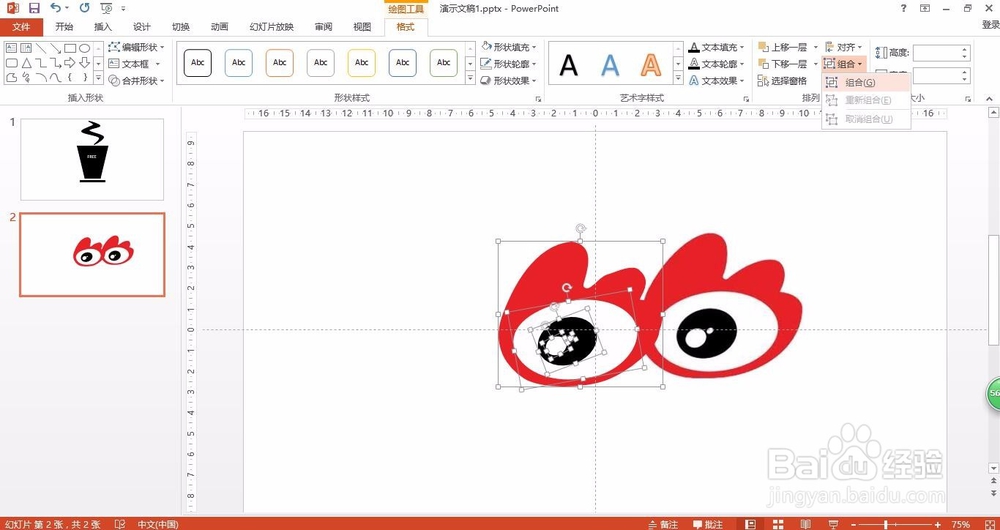Switch to the Home (开始) tab
The width and height of the screenshot is (1000, 530).
click(x=64, y=27)
